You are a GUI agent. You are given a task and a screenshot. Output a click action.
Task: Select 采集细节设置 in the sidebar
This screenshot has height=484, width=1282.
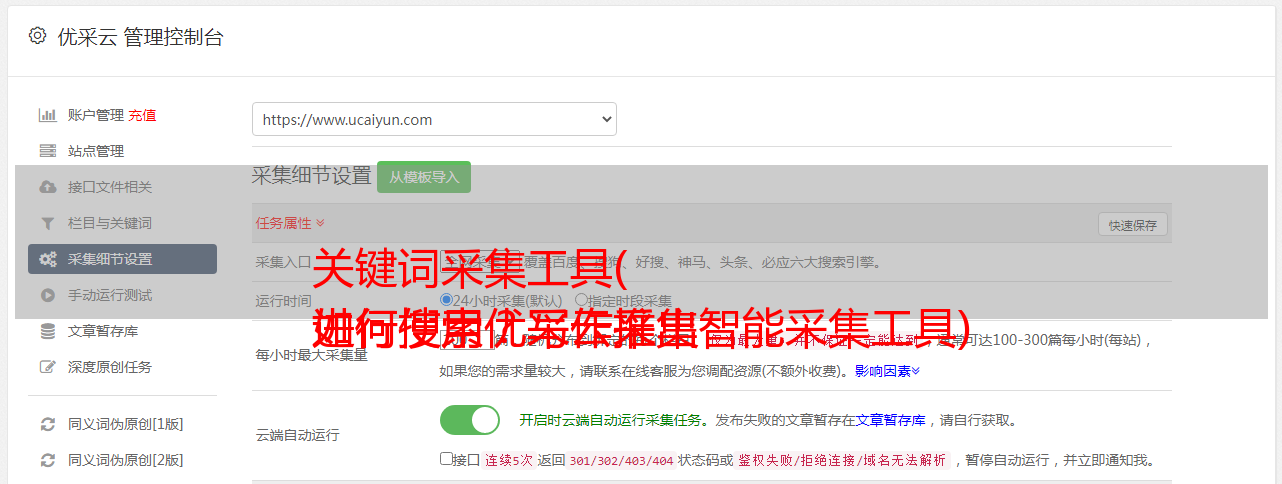[x=122, y=259]
